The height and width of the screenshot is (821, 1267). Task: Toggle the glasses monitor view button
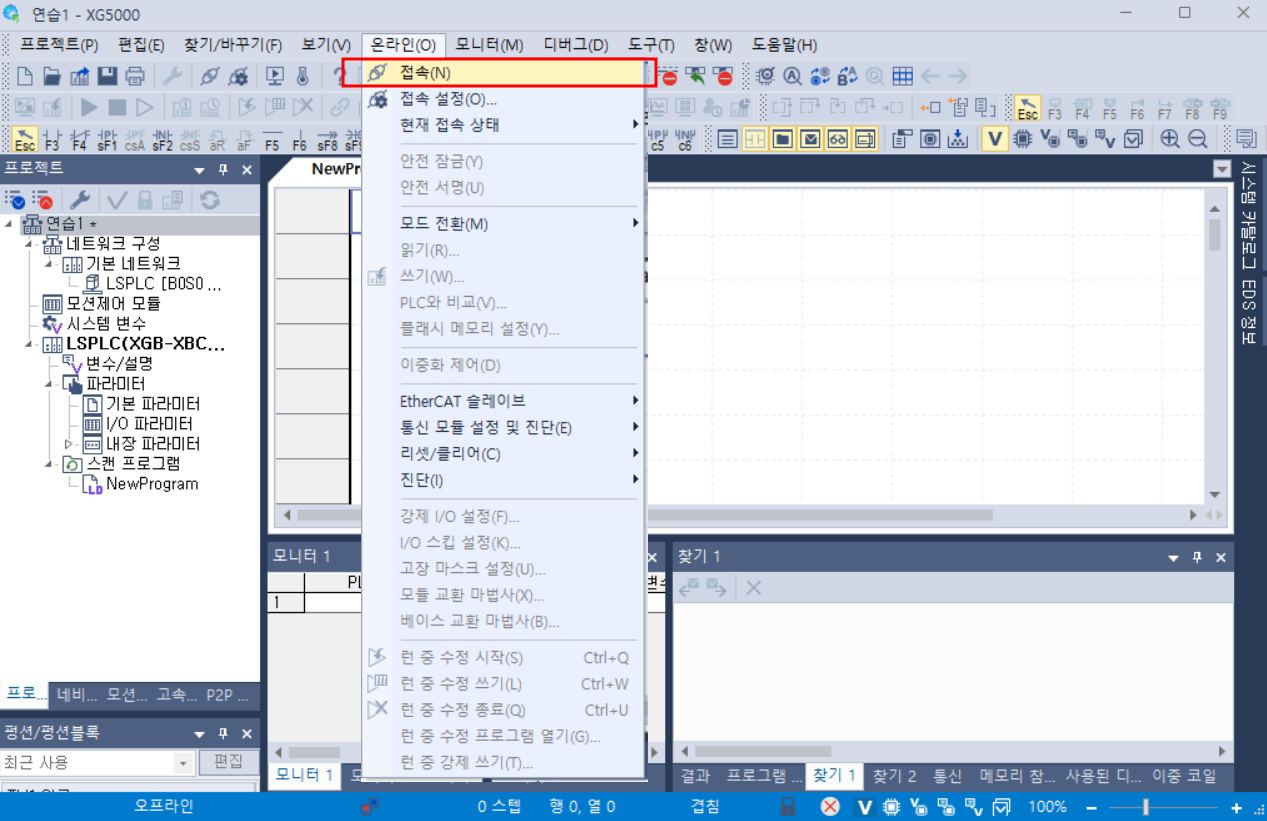(x=838, y=139)
